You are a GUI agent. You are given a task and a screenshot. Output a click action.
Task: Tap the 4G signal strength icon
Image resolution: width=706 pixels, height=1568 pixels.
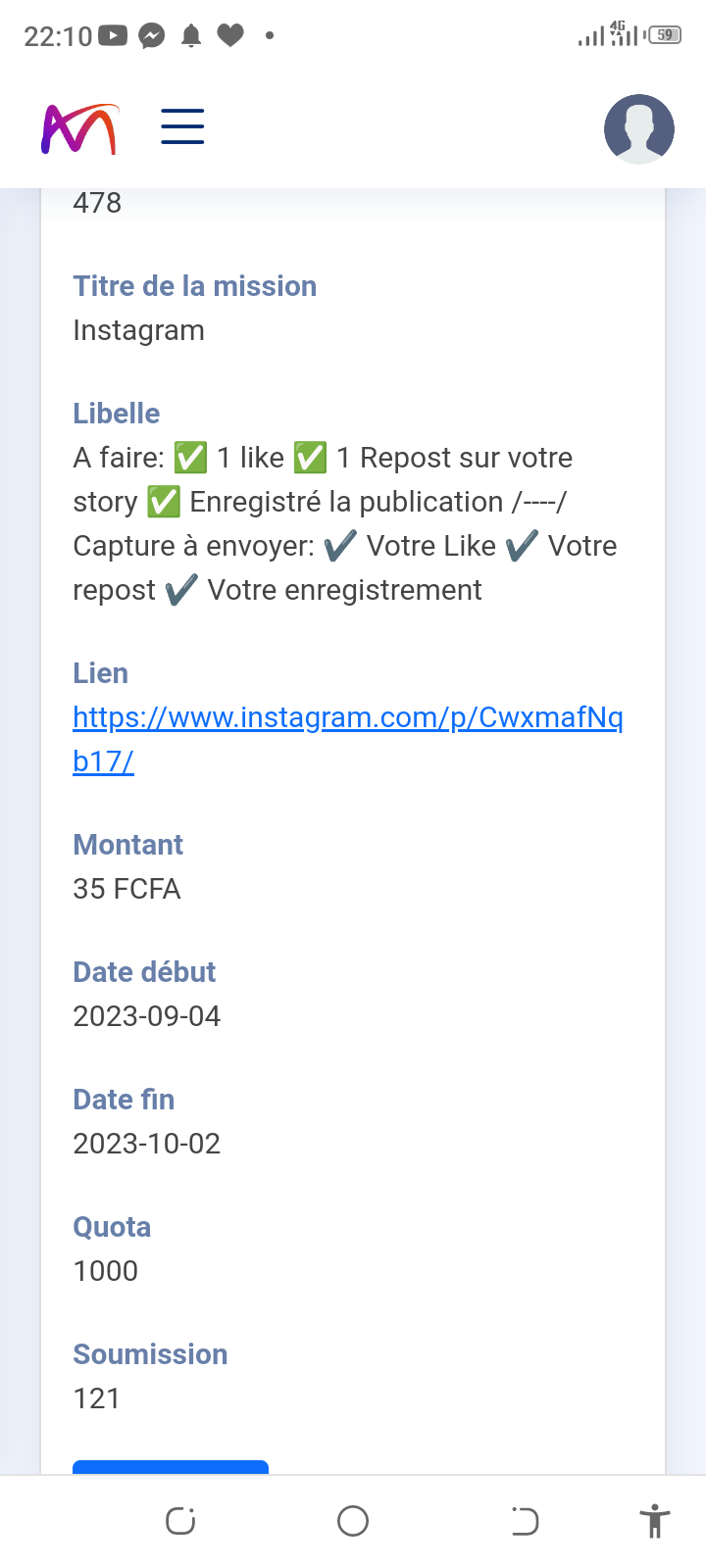(x=624, y=34)
